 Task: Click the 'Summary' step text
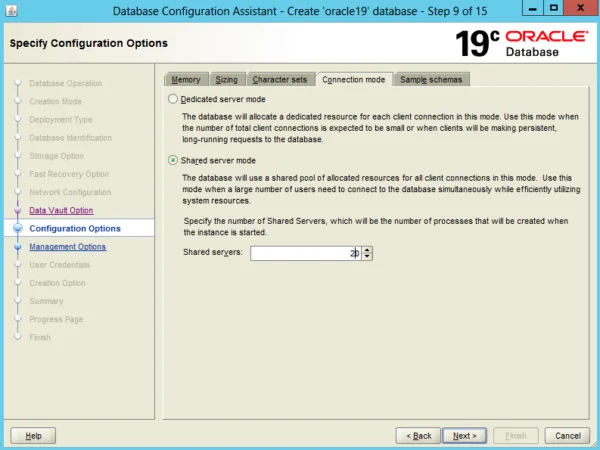pos(46,301)
